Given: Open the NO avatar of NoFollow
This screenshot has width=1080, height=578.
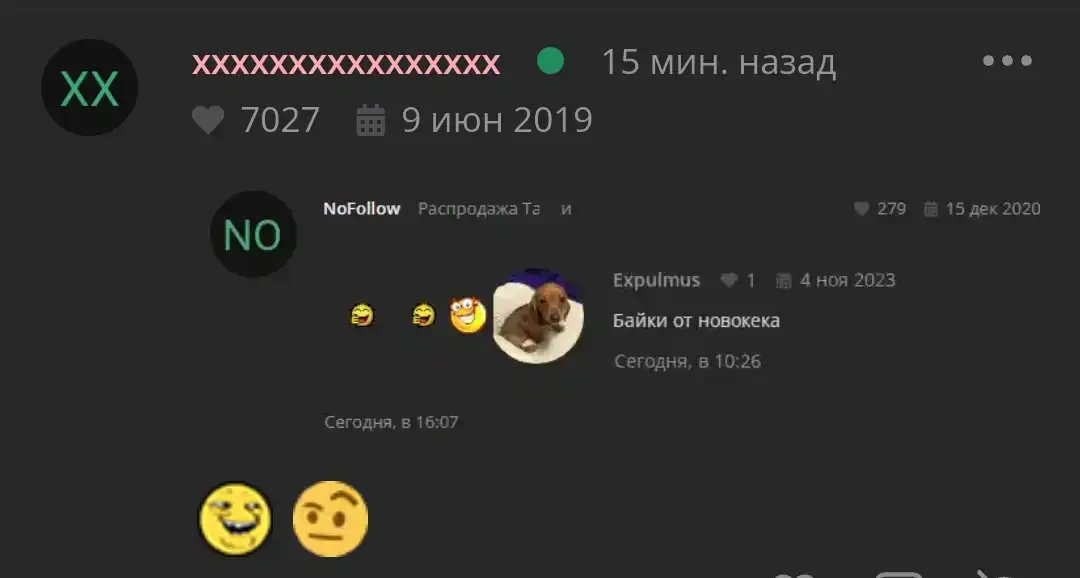Looking at the screenshot, I should click(x=253, y=234).
